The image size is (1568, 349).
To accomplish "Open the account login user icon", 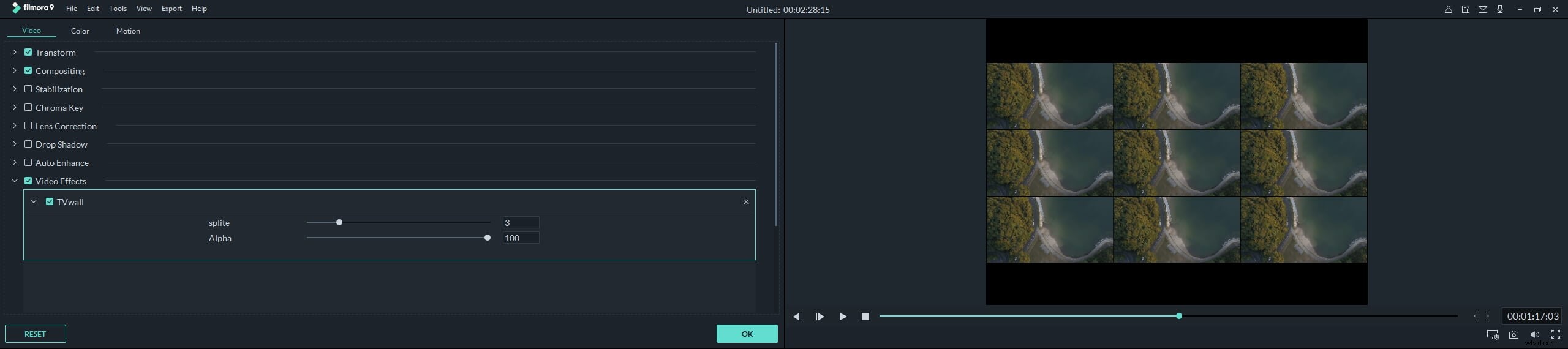I will pos(1448,9).
